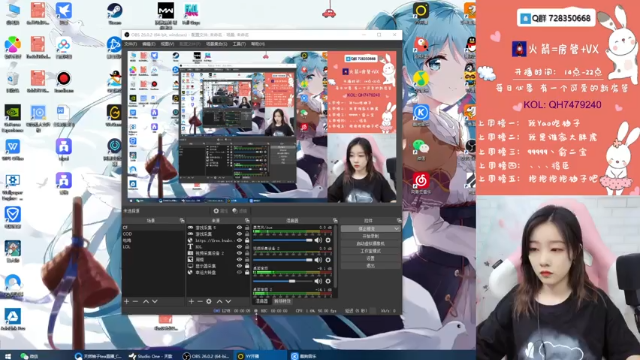
Task: Open source properties gear in sources toolbar
Action: [209, 301]
